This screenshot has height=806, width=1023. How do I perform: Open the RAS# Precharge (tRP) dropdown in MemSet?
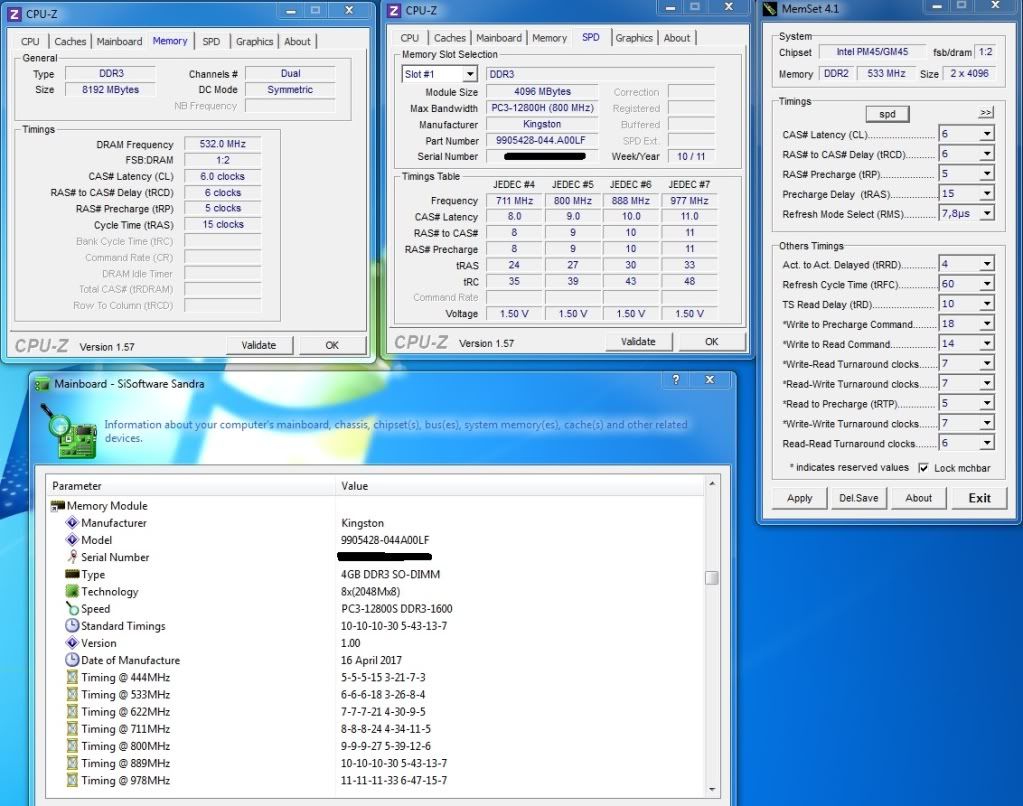[x=987, y=174]
